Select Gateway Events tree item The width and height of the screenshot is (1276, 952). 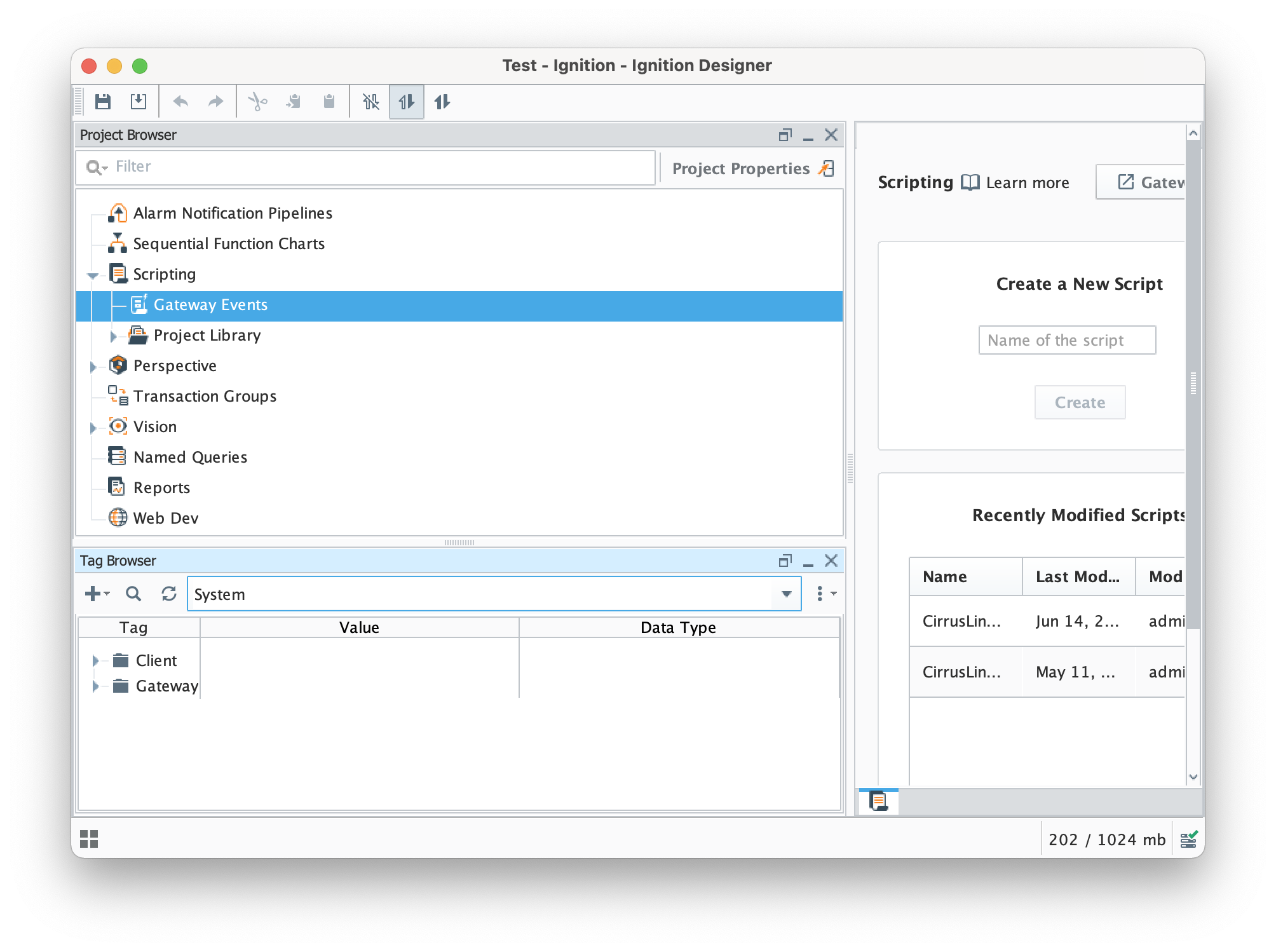459,305
